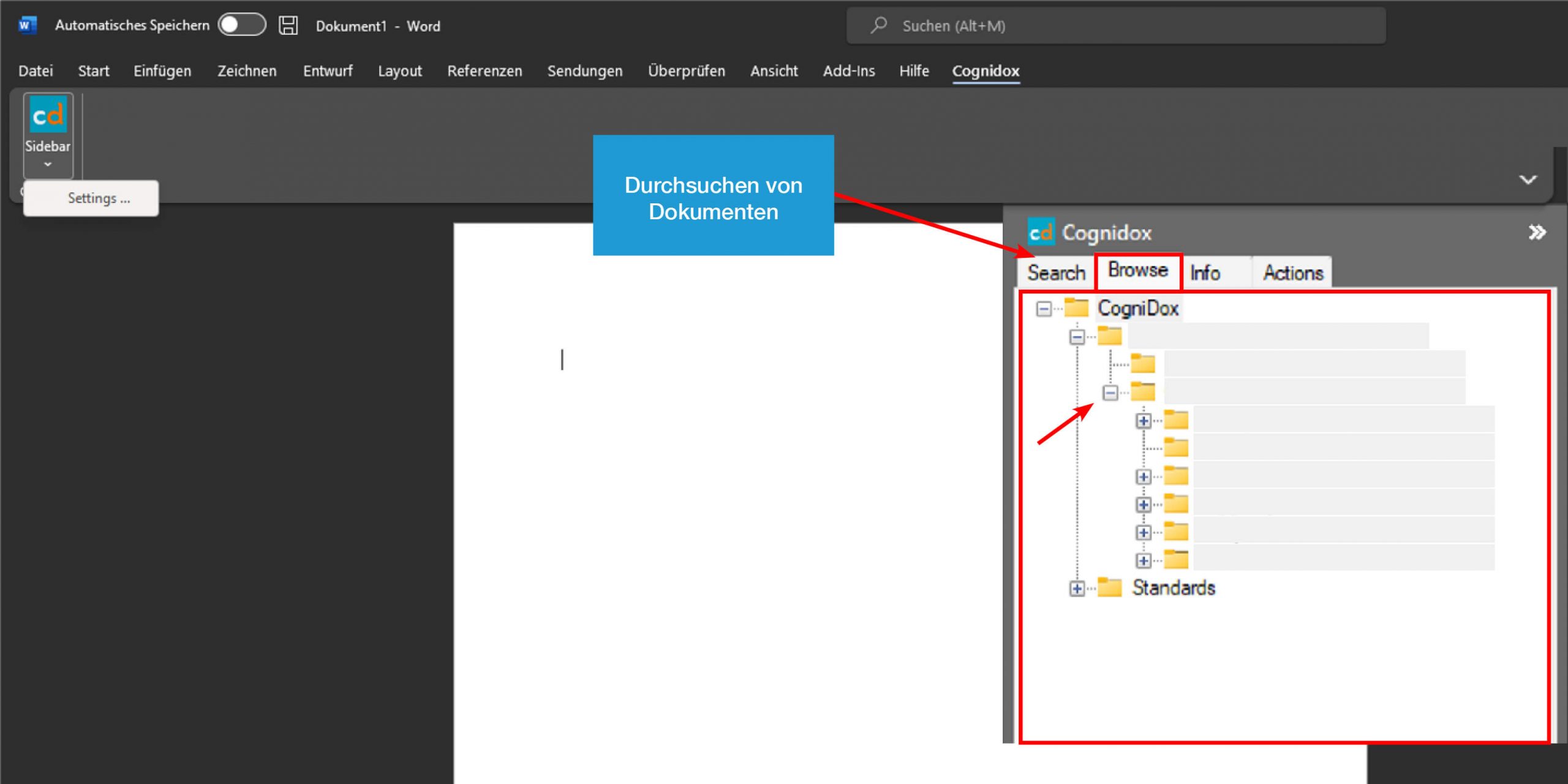Click the magnifier icon in the Suchen bar

[877, 25]
